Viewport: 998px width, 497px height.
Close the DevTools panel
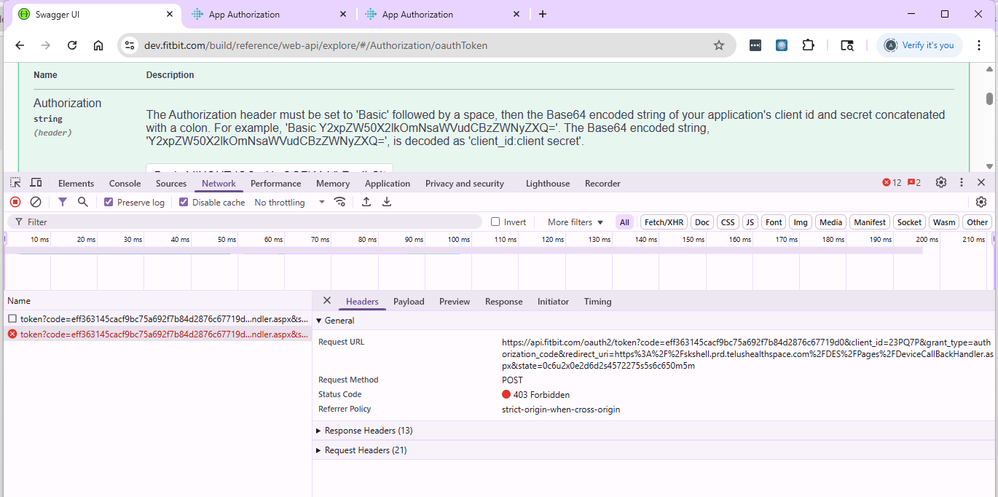click(x=981, y=183)
